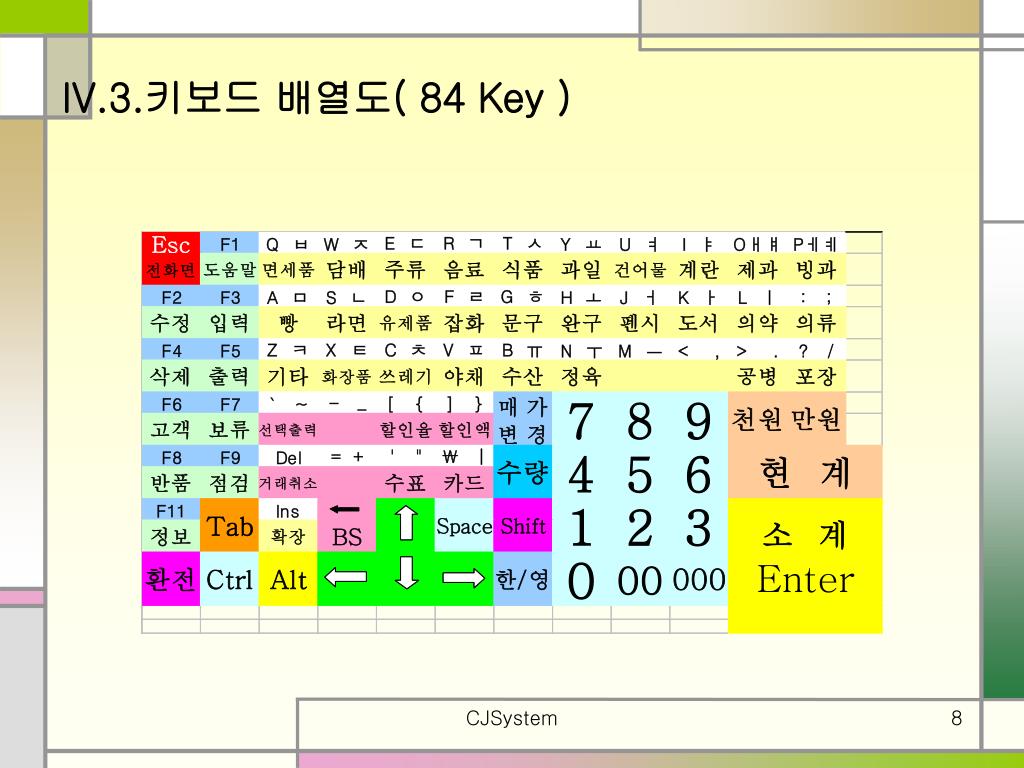The image size is (1024, 768).
Task: Click the 포장 packaging key
Action: point(816,365)
